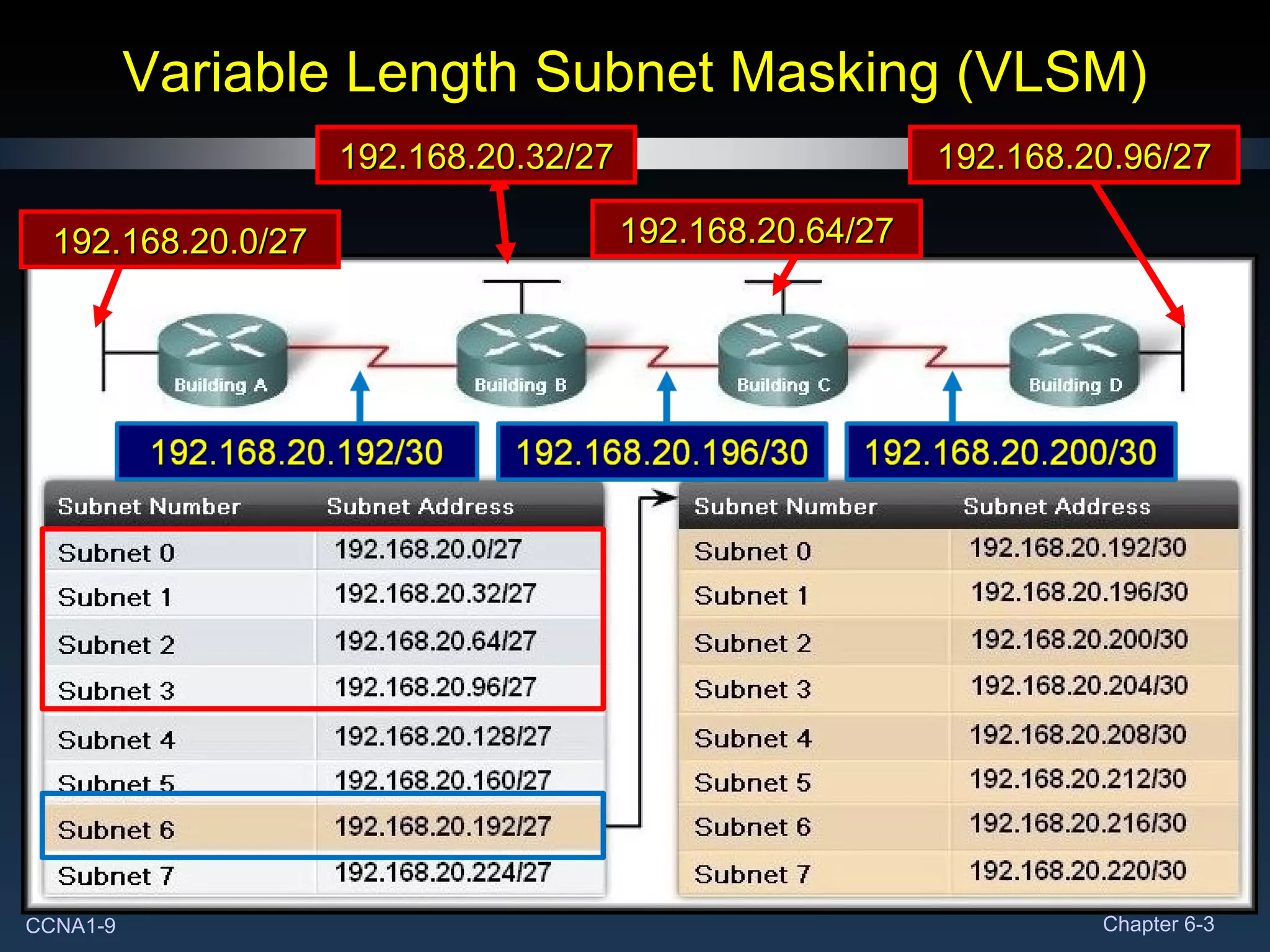The height and width of the screenshot is (952, 1270).
Task: Select the Building C router icon
Action: 783,359
